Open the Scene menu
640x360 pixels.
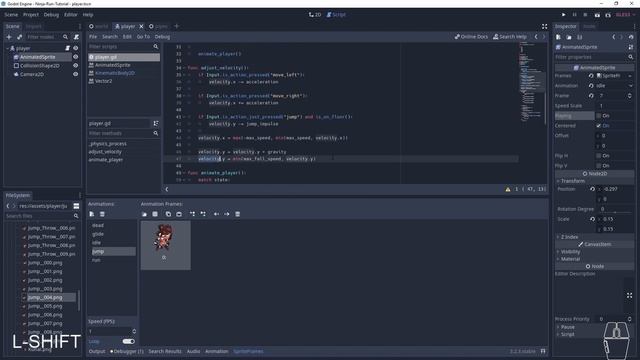tap(11, 15)
